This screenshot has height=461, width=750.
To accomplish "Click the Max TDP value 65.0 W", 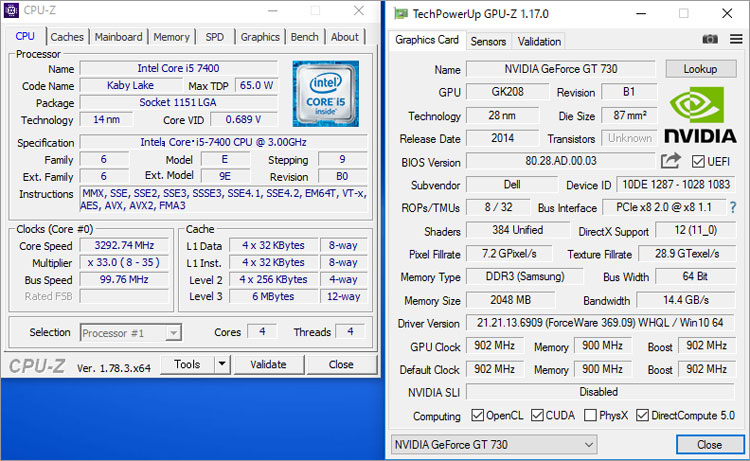I will [256, 86].
